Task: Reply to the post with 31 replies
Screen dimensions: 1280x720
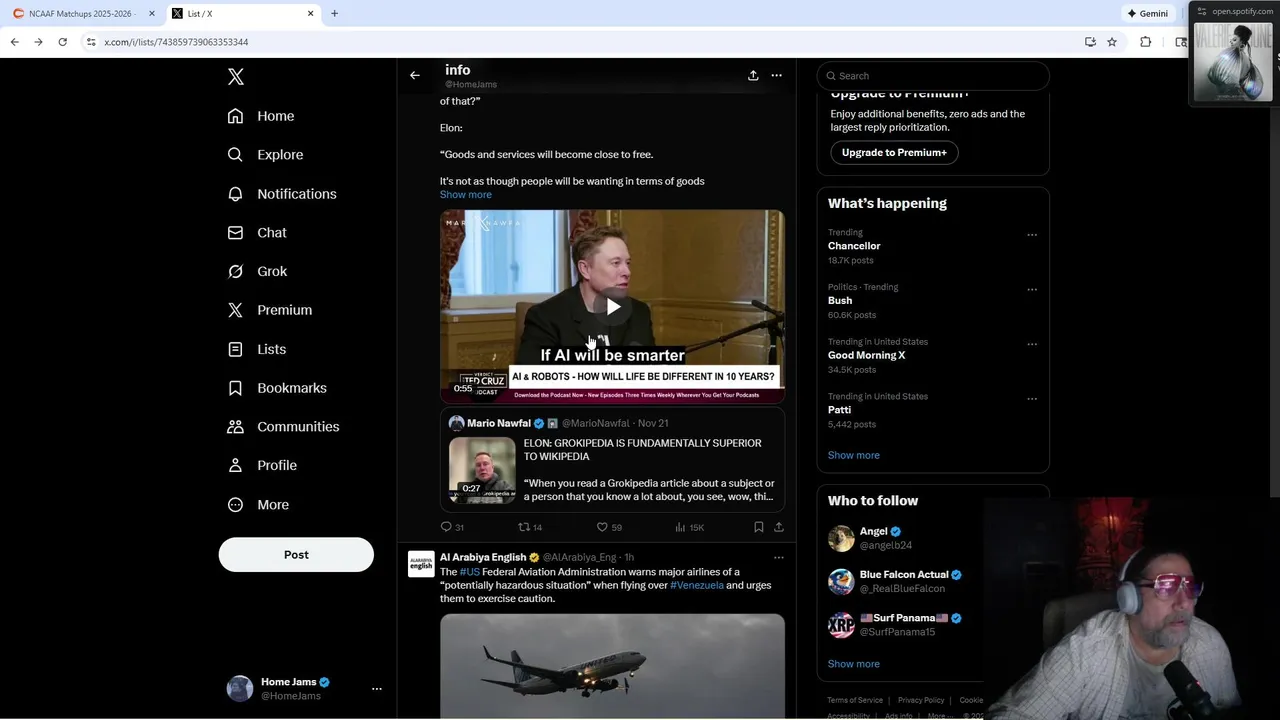Action: point(452,527)
